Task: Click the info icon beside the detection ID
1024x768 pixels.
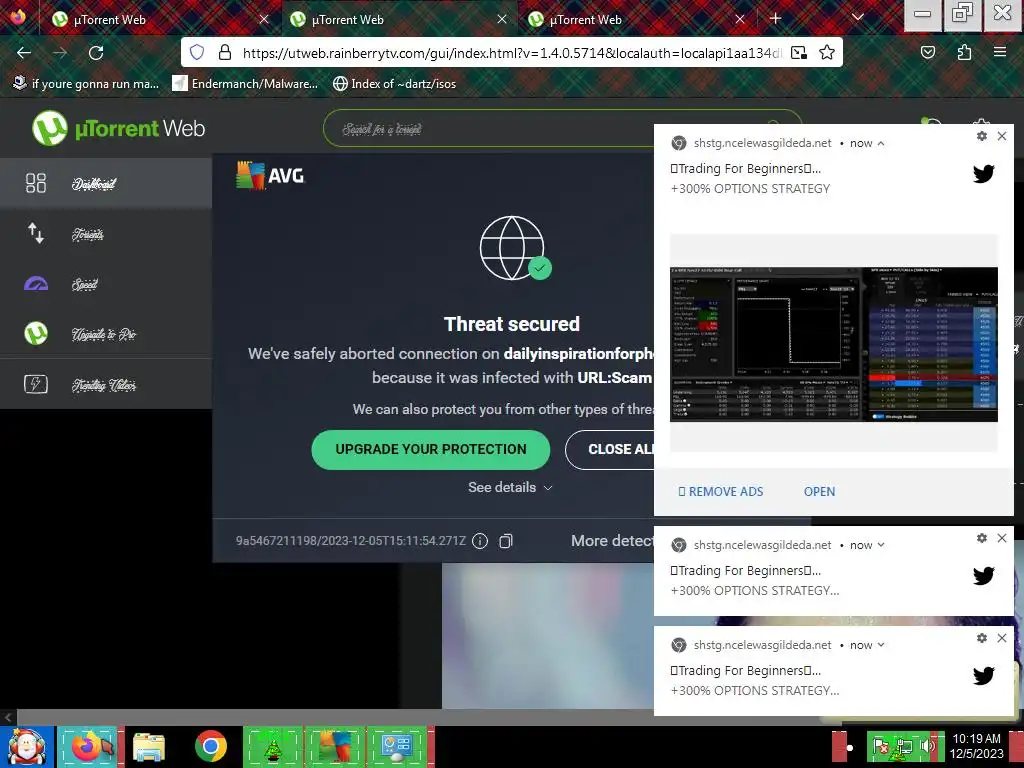Action: [x=480, y=541]
